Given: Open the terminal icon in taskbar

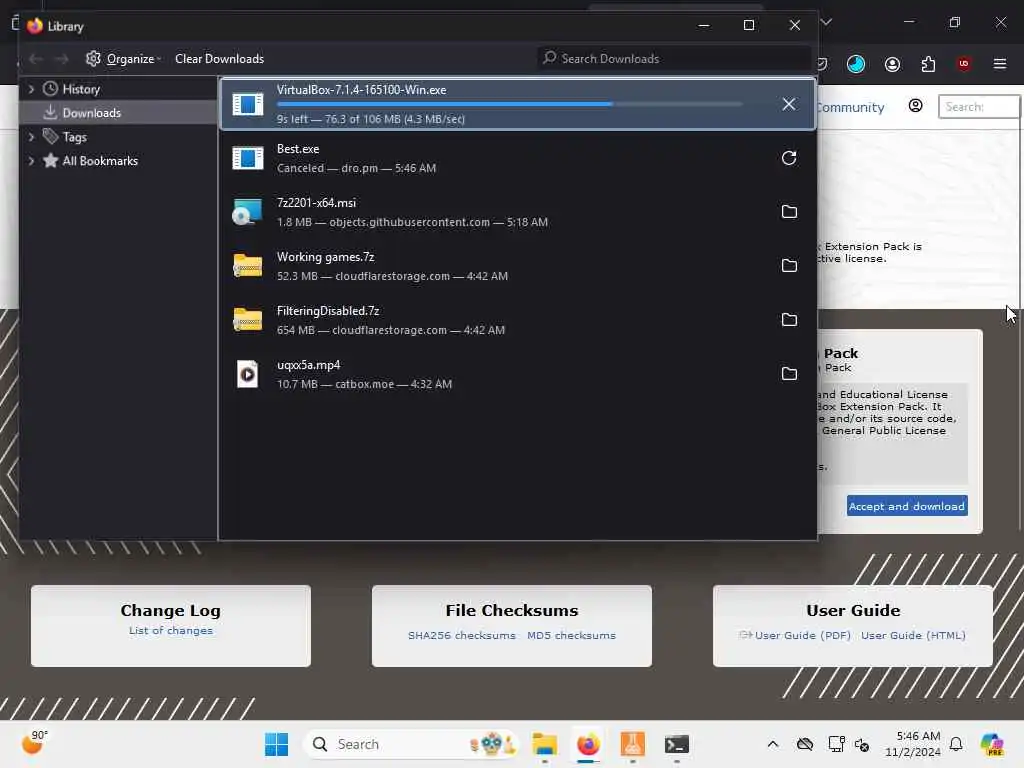Looking at the screenshot, I should (x=677, y=744).
